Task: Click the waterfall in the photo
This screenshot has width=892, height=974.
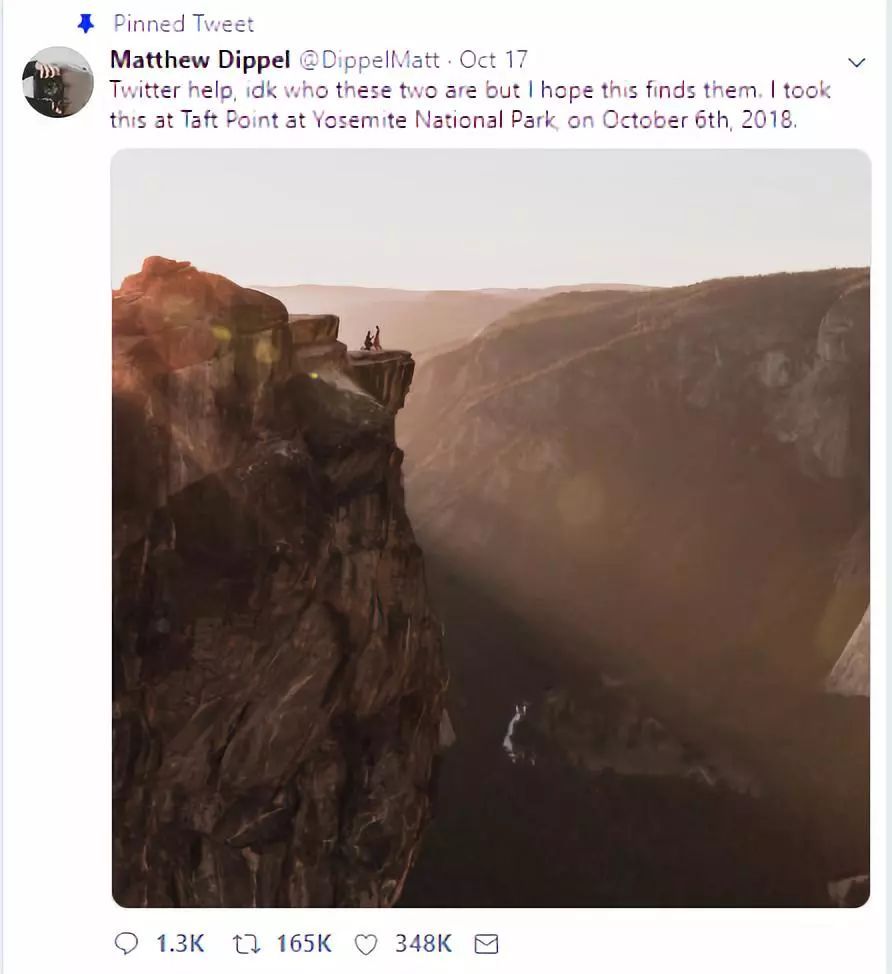Action: point(515,729)
